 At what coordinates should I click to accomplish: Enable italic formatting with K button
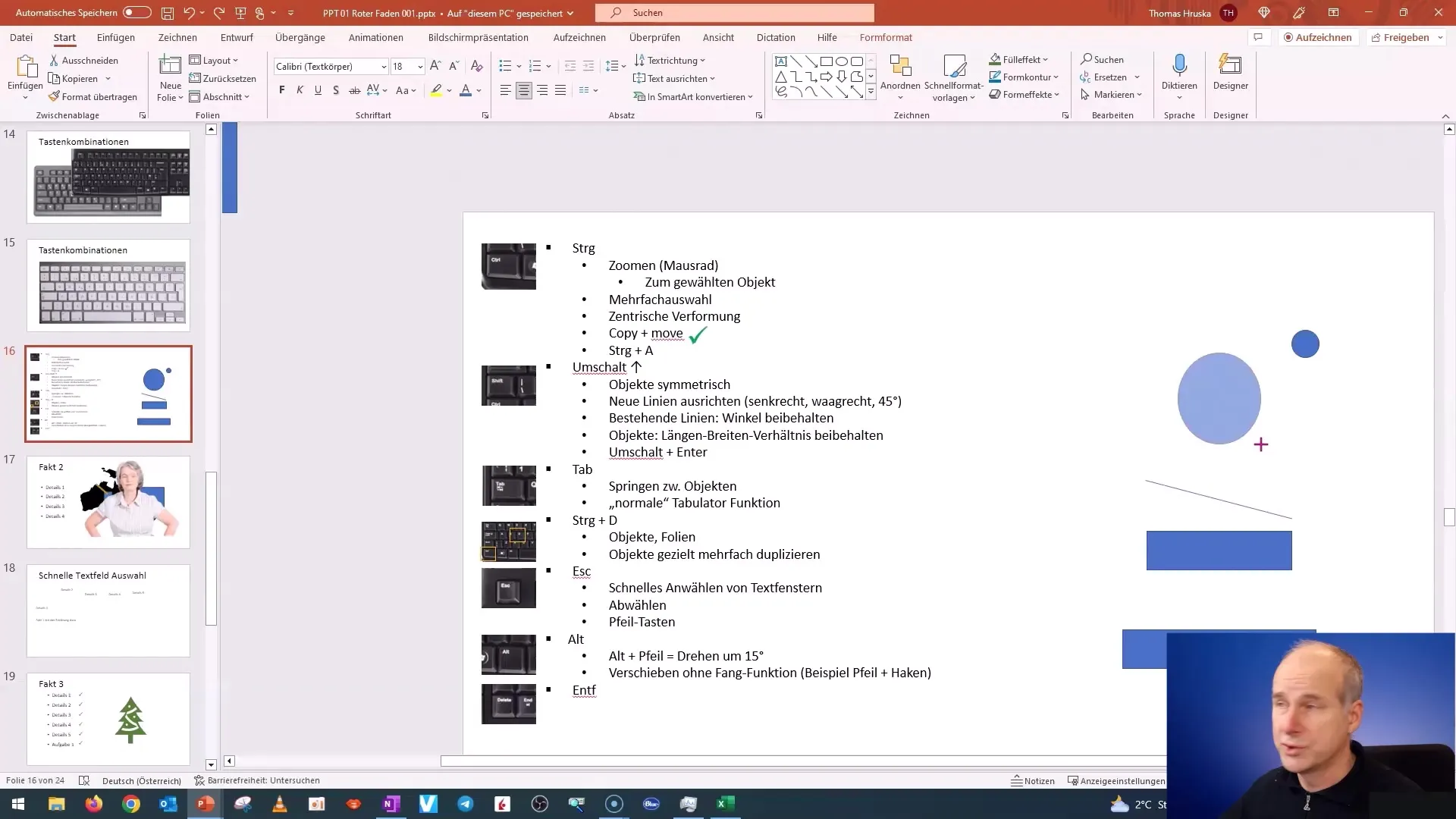300,90
